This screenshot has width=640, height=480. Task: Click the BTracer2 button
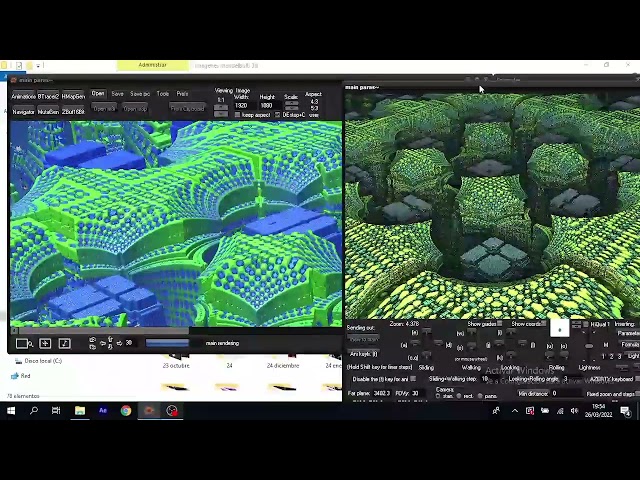[x=48, y=97]
